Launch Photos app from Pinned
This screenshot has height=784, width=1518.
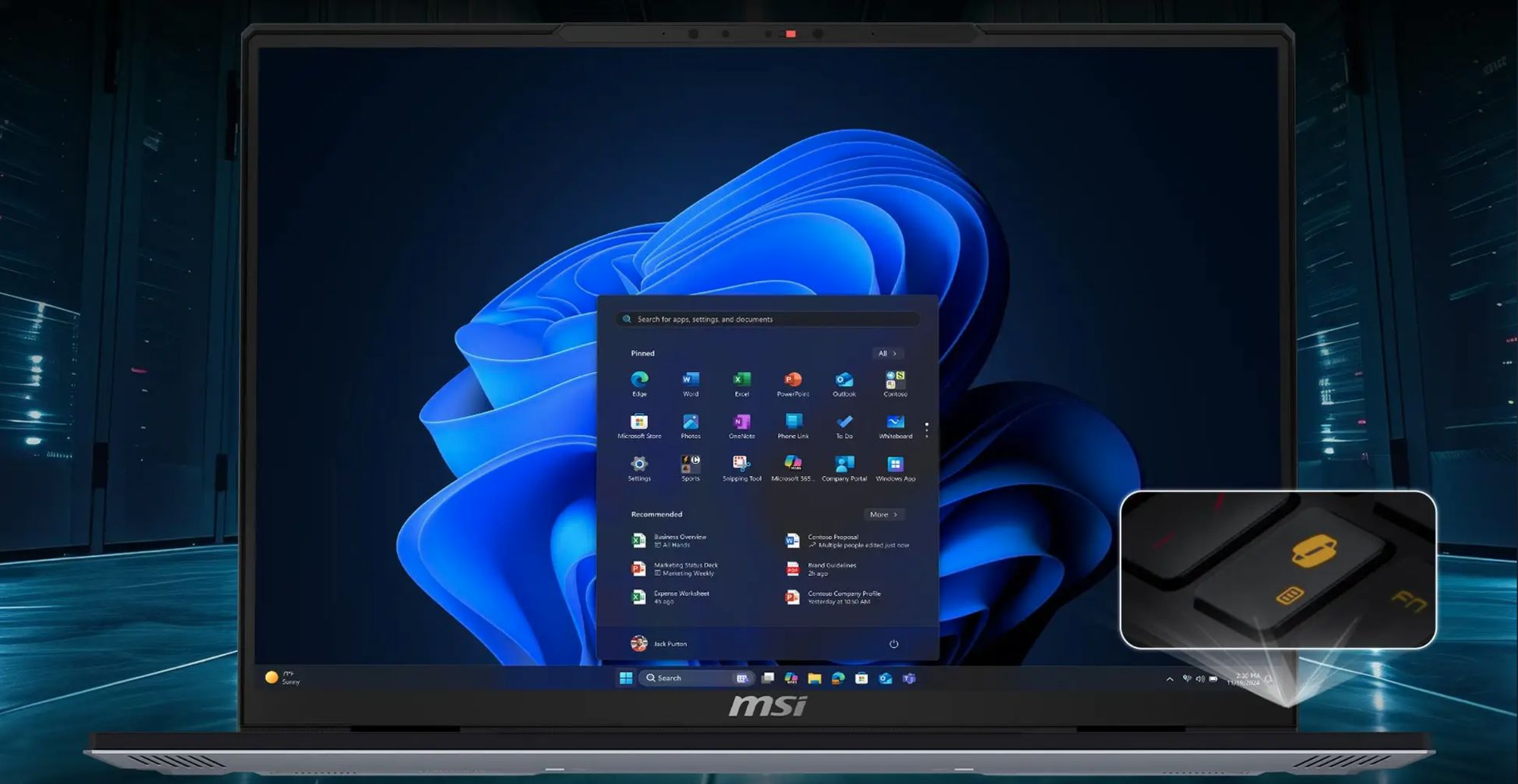tap(690, 426)
